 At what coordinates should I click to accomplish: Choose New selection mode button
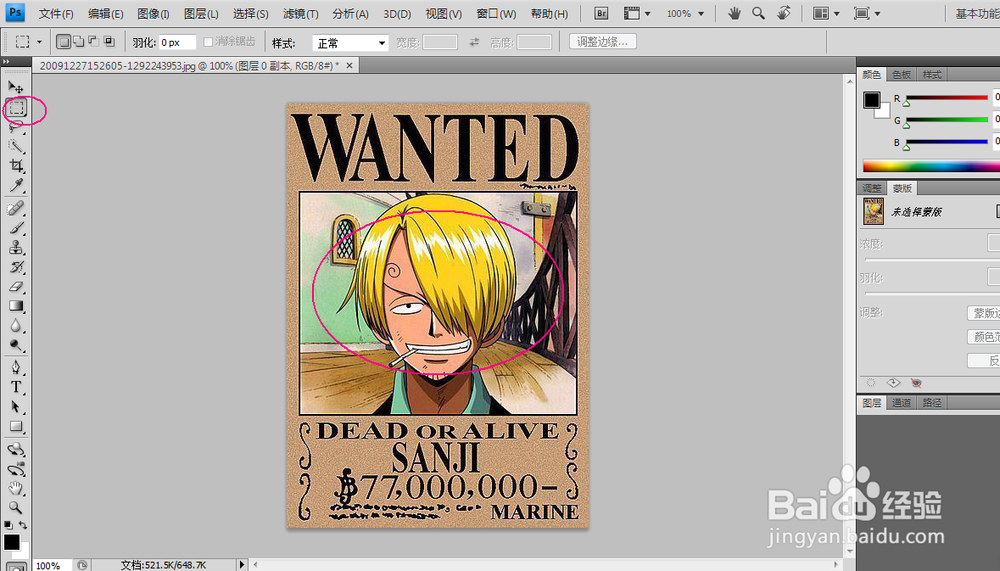pos(63,42)
